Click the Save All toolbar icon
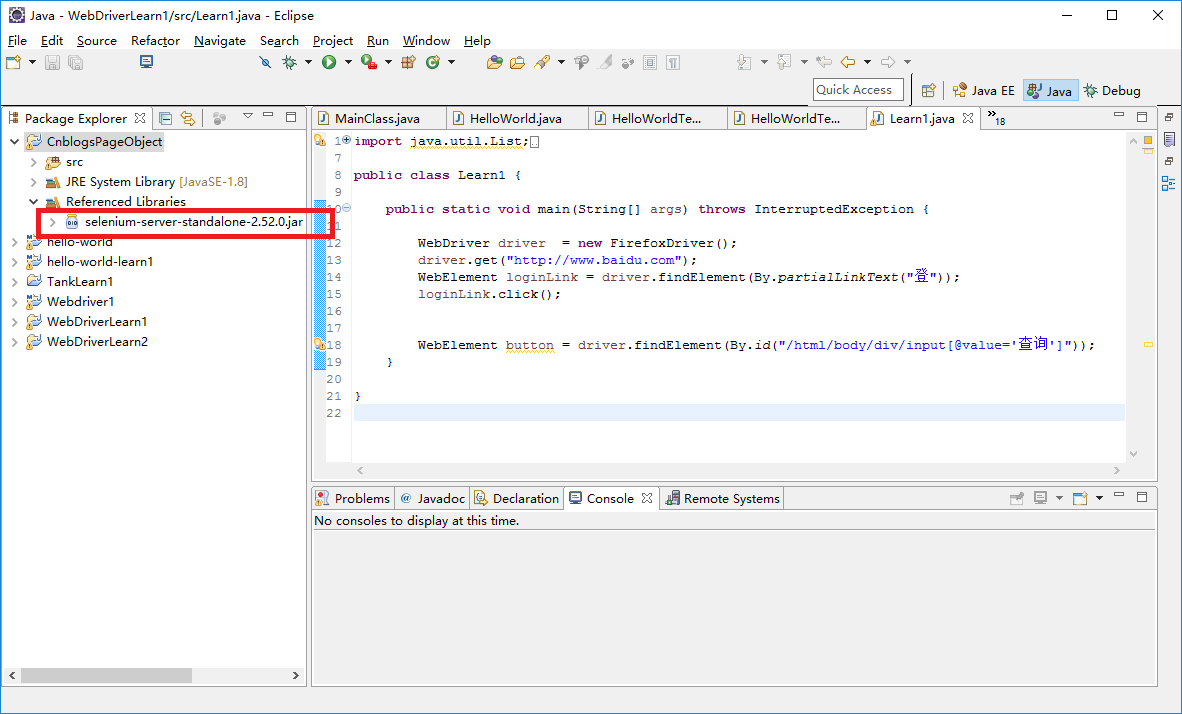Image resolution: width=1182 pixels, height=714 pixels. (75, 63)
